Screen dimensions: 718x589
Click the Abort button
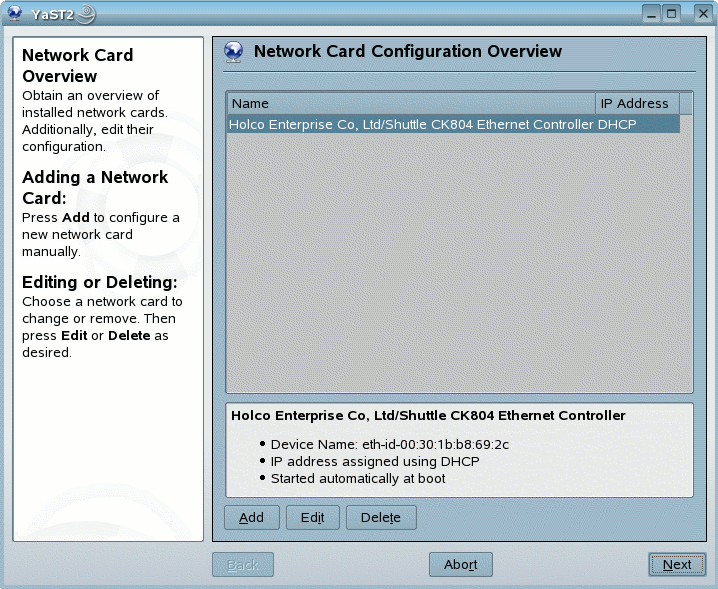tap(461, 564)
